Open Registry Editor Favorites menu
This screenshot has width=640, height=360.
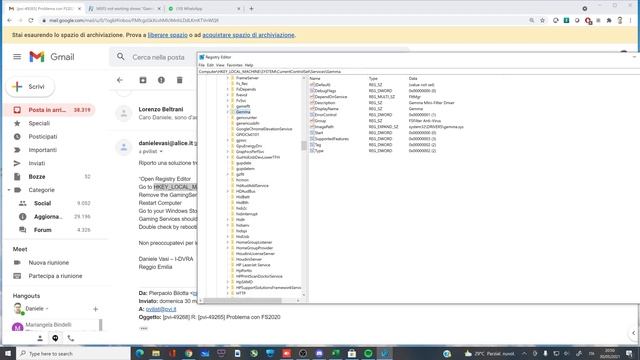tap(235, 65)
